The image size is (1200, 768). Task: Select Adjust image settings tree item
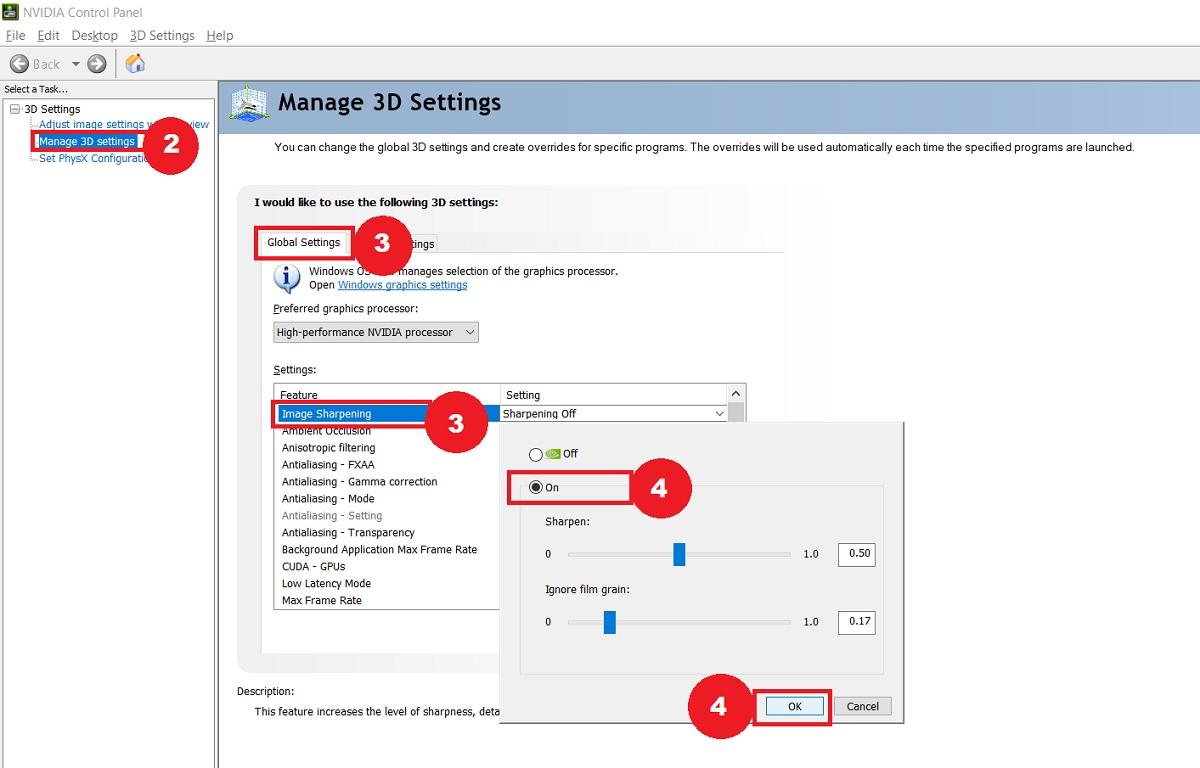pos(124,124)
